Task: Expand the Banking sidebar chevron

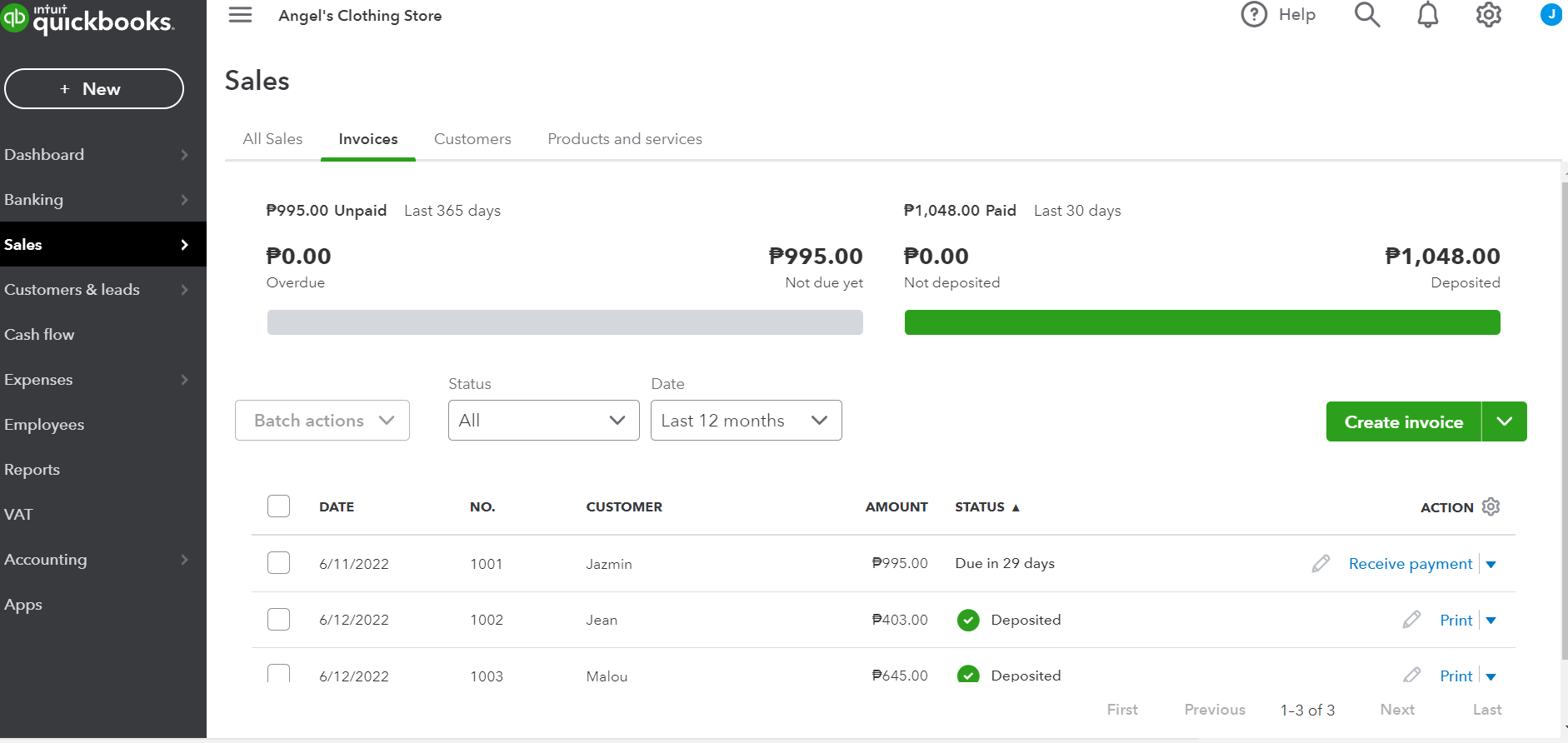Action: (185, 200)
